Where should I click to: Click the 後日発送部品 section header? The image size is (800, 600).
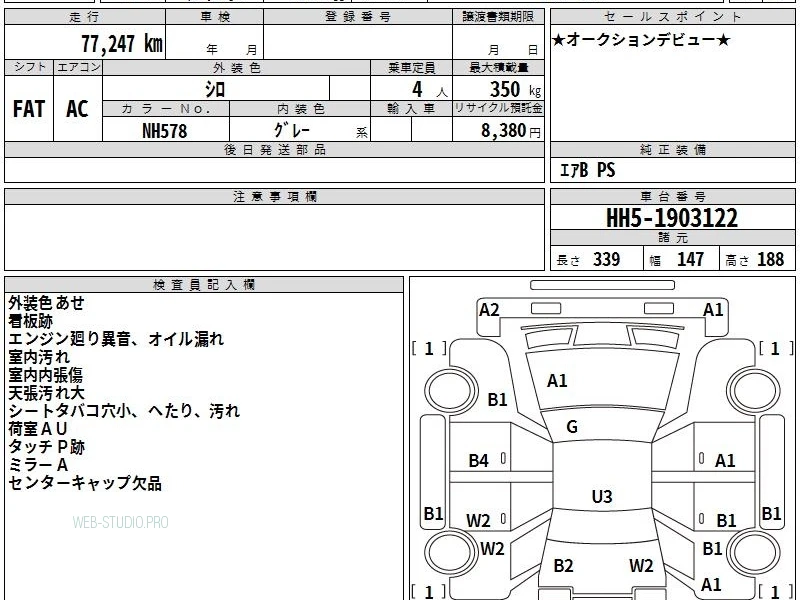pyautogui.click(x=274, y=150)
